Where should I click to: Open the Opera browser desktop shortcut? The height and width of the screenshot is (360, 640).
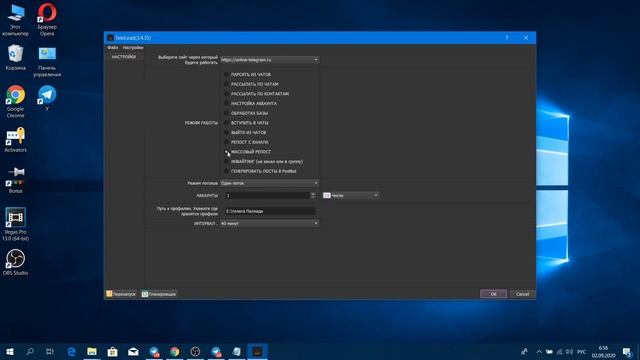[47, 20]
